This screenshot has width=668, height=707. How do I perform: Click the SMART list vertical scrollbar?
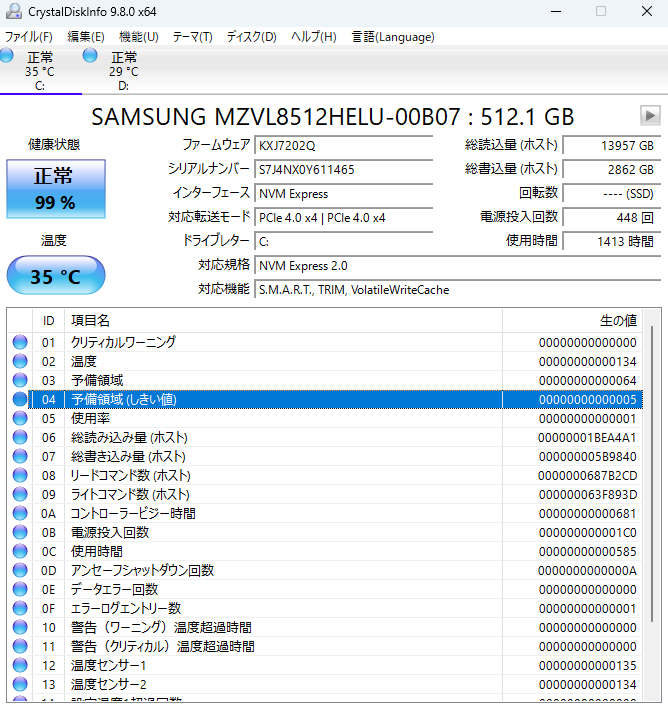[x=652, y=473]
